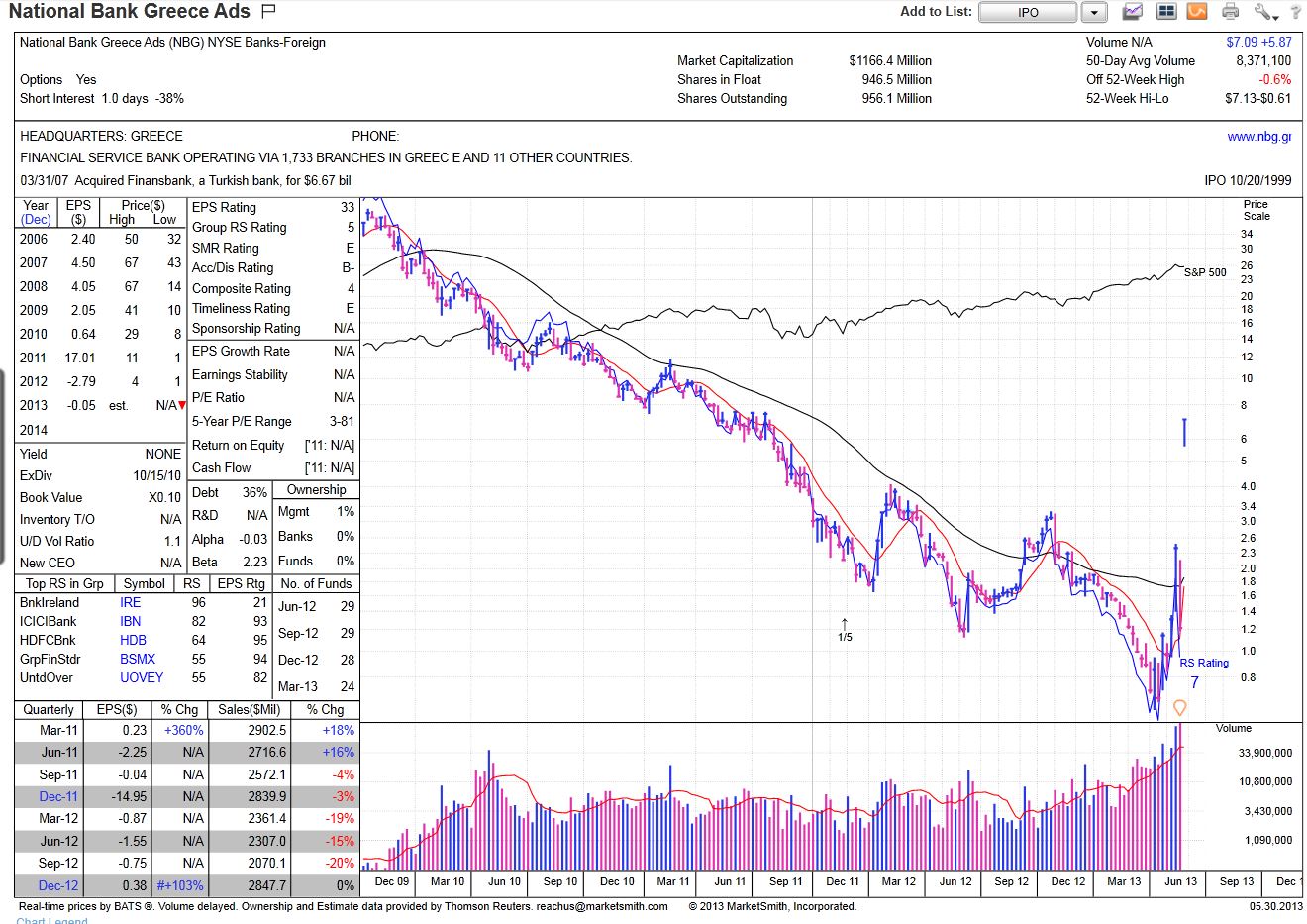
Task: Click the Cash Flow row
Action: pyautogui.click(x=273, y=467)
